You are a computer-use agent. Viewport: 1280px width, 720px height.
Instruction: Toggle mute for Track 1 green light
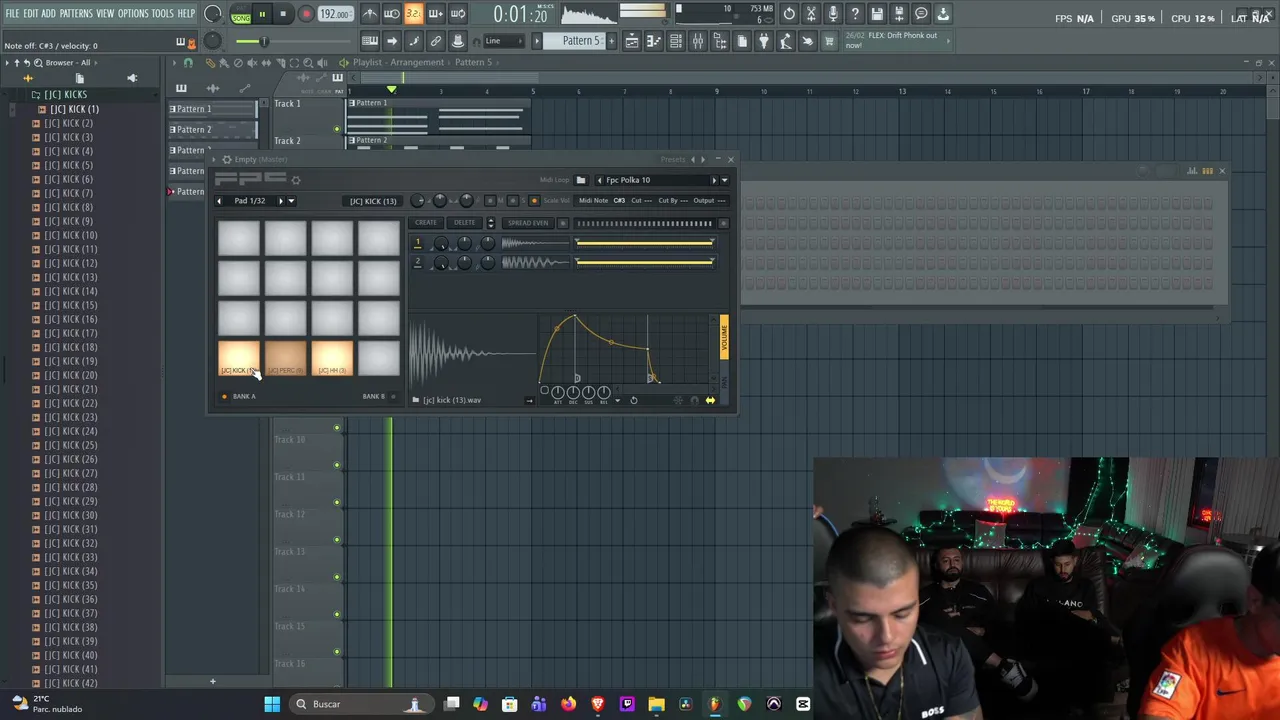coord(337,128)
